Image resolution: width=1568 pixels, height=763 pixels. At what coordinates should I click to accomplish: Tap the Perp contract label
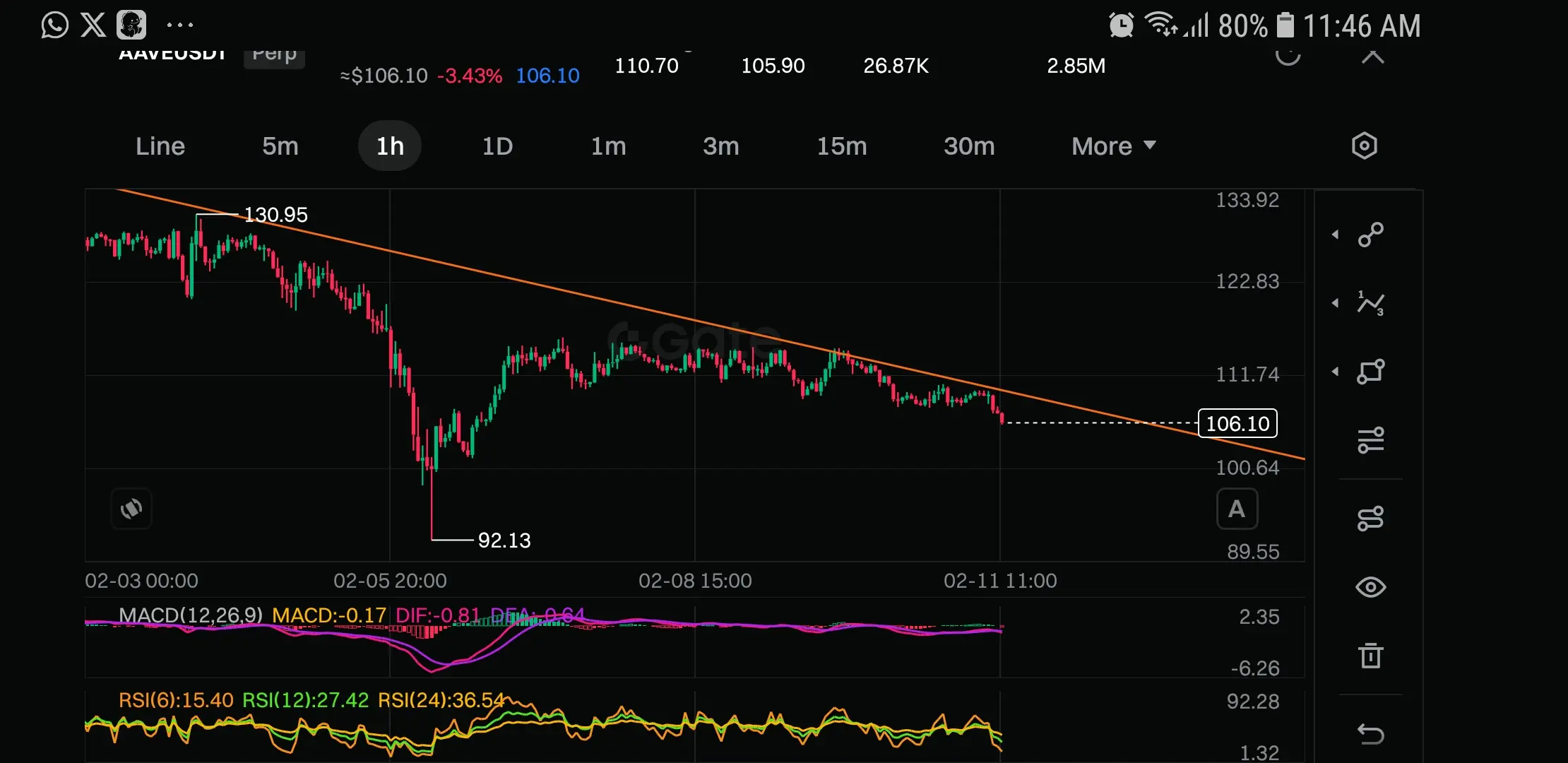[x=274, y=57]
